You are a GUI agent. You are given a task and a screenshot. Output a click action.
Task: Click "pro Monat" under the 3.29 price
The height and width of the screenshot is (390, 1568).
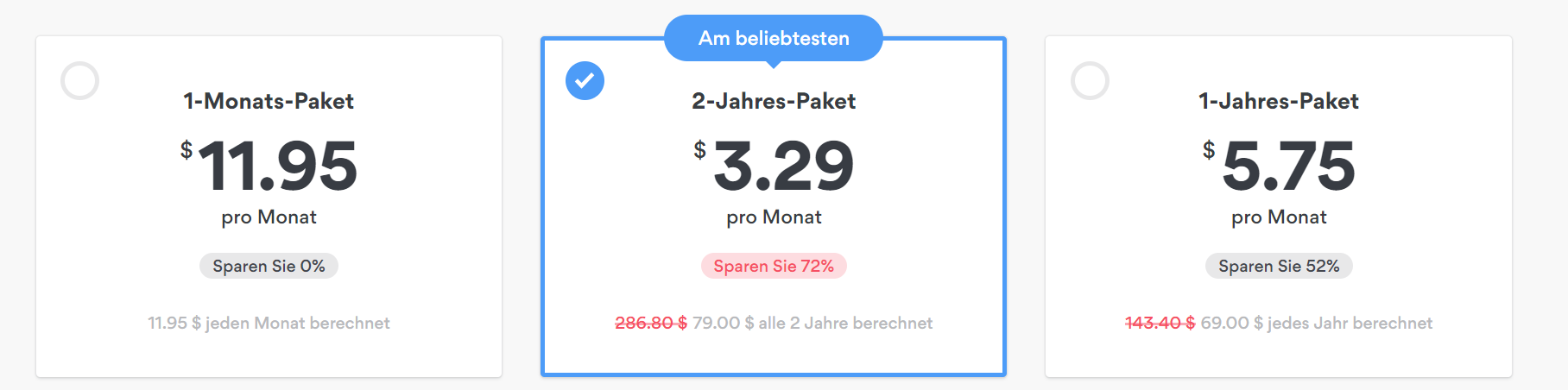coord(774,217)
